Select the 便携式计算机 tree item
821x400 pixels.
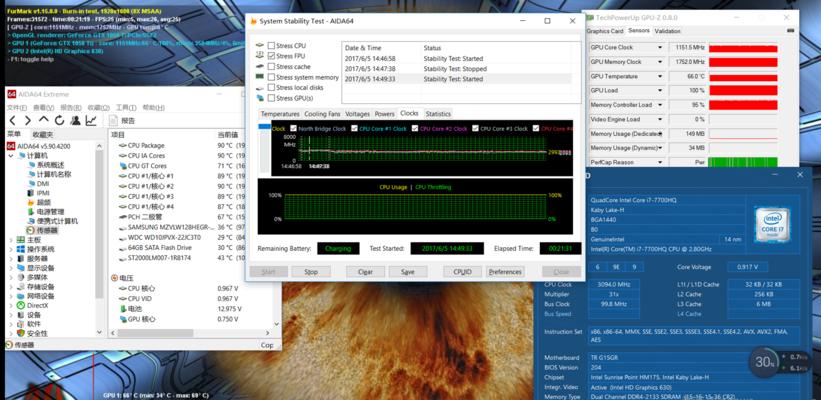[x=57, y=221]
